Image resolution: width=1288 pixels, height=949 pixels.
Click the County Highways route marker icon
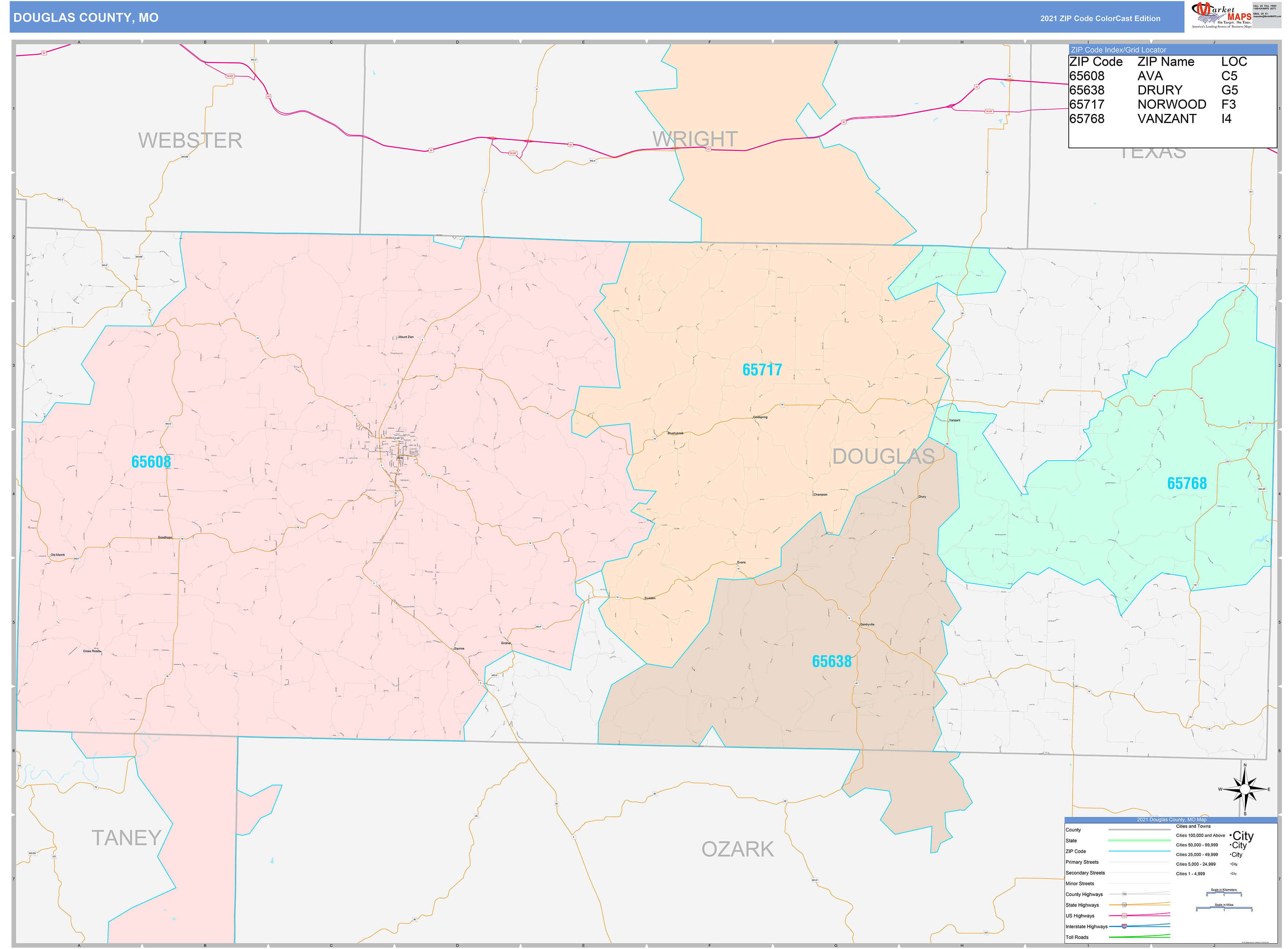click(1124, 894)
